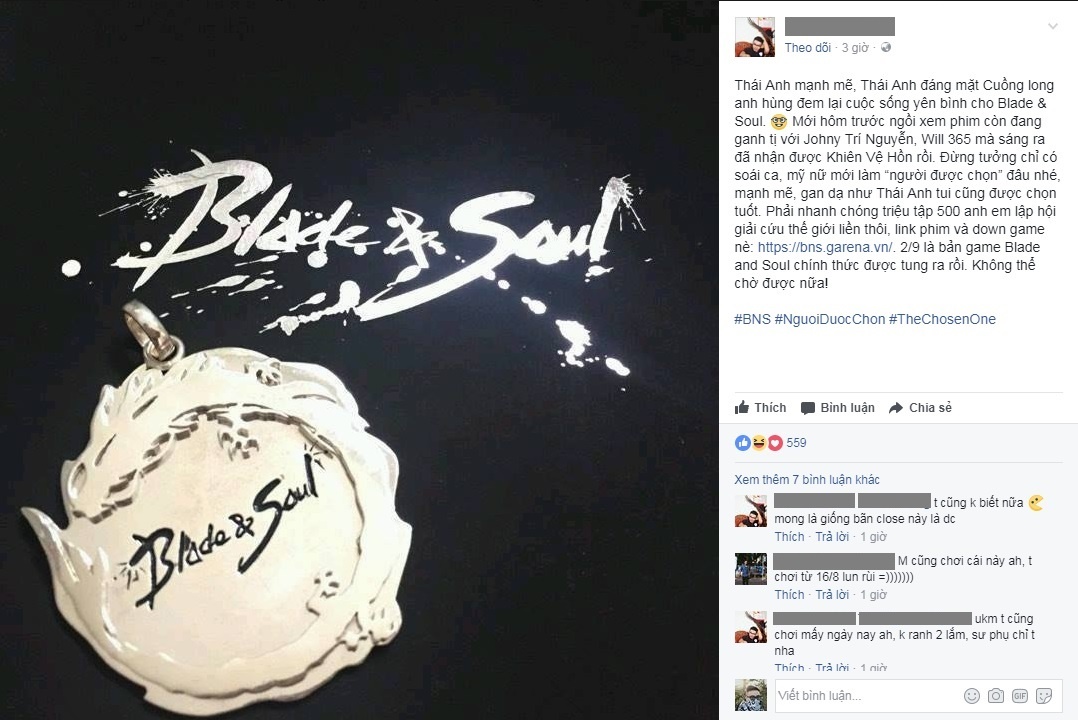Insert a GIF in the comment
The height and width of the screenshot is (720, 1078).
click(1020, 696)
